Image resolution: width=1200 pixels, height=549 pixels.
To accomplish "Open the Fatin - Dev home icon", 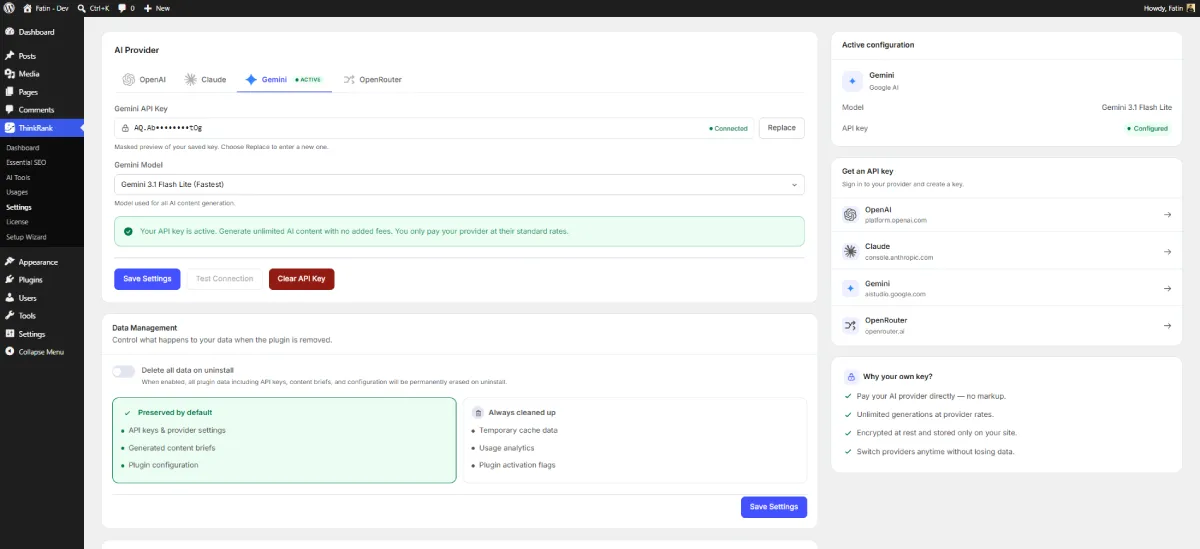I will [x=27, y=8].
